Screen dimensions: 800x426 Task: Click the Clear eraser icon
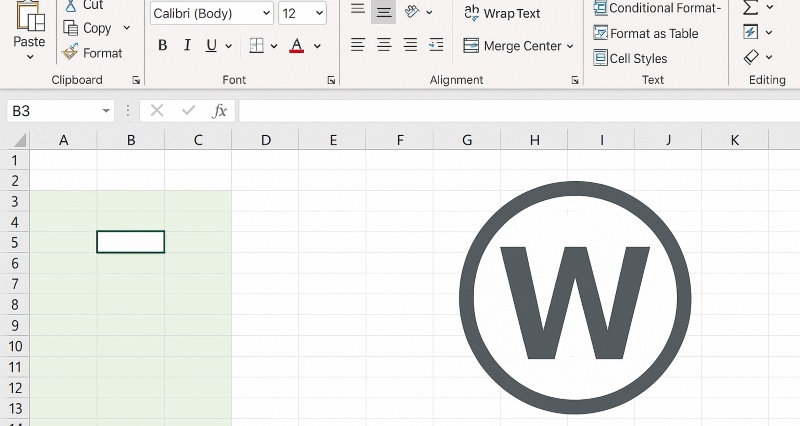(x=751, y=57)
